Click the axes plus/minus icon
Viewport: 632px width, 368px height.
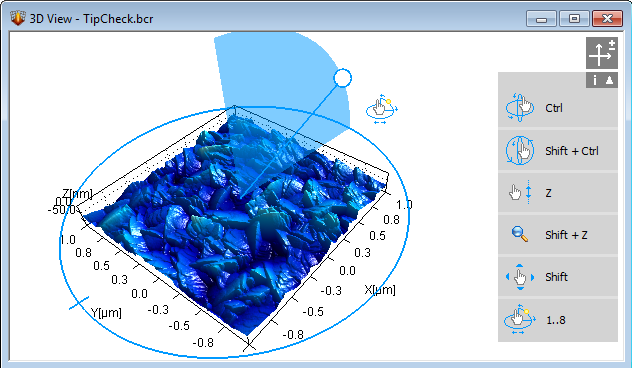point(601,53)
